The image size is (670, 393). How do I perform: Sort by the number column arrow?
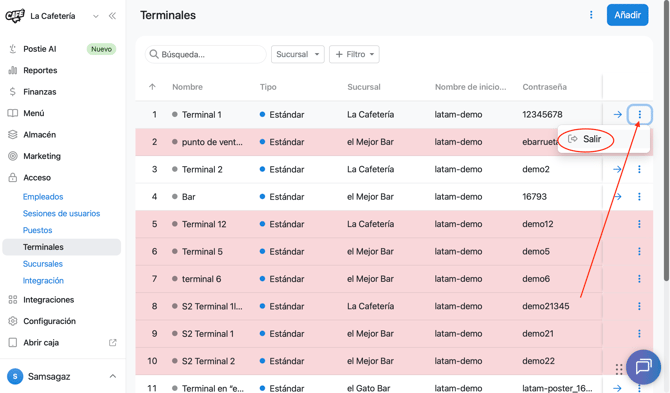152,87
